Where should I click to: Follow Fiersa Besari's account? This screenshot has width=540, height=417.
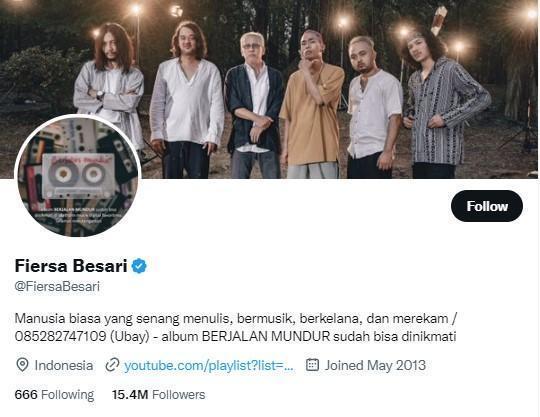coord(487,206)
